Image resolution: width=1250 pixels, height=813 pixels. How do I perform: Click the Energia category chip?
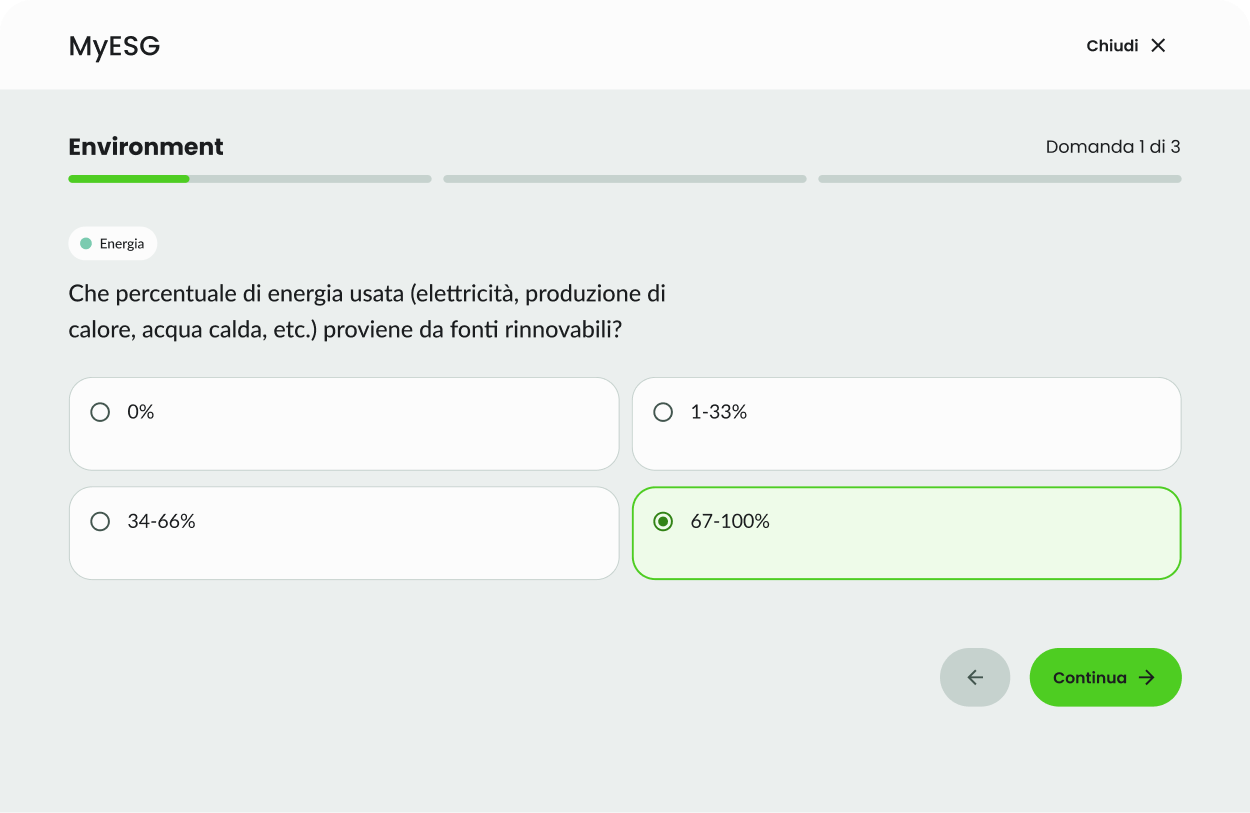click(112, 243)
